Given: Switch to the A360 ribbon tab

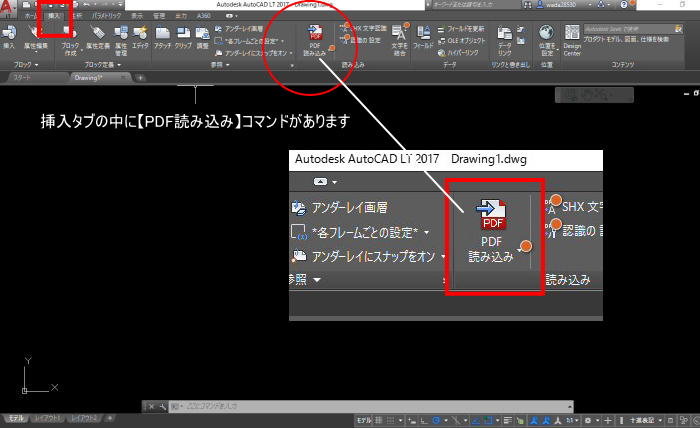Looking at the screenshot, I should [204, 16].
